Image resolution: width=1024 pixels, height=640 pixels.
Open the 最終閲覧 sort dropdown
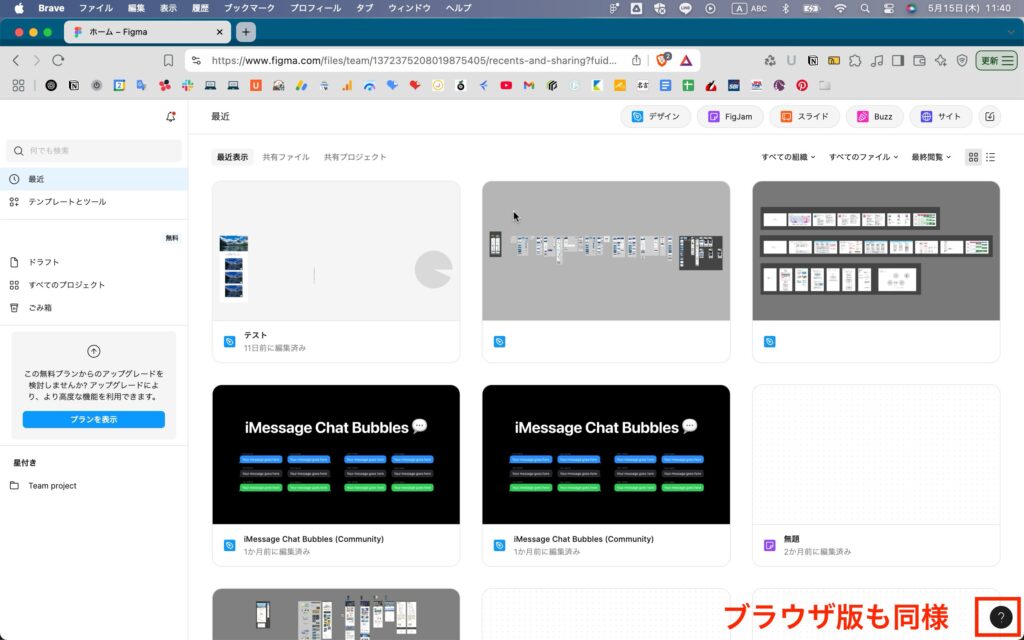pos(931,157)
